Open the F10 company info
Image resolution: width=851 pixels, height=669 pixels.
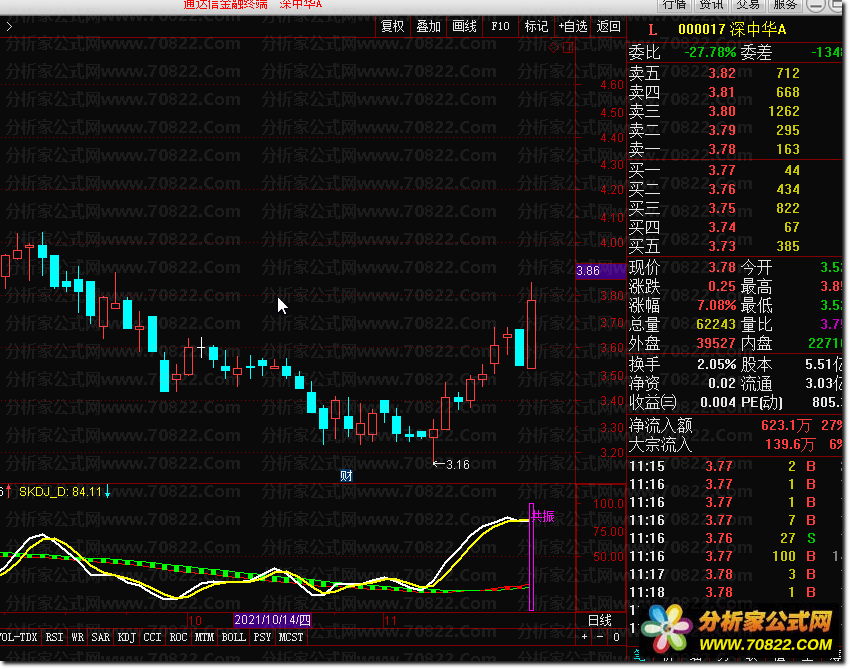[500, 27]
